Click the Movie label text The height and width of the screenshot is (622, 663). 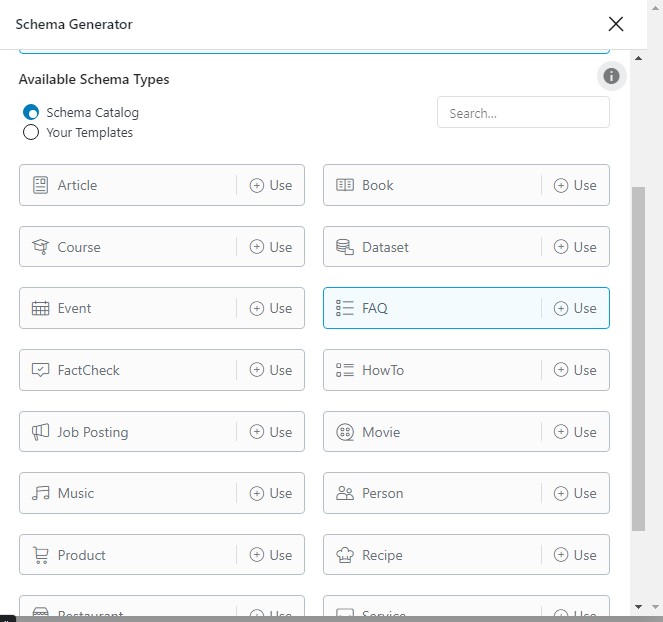381,432
